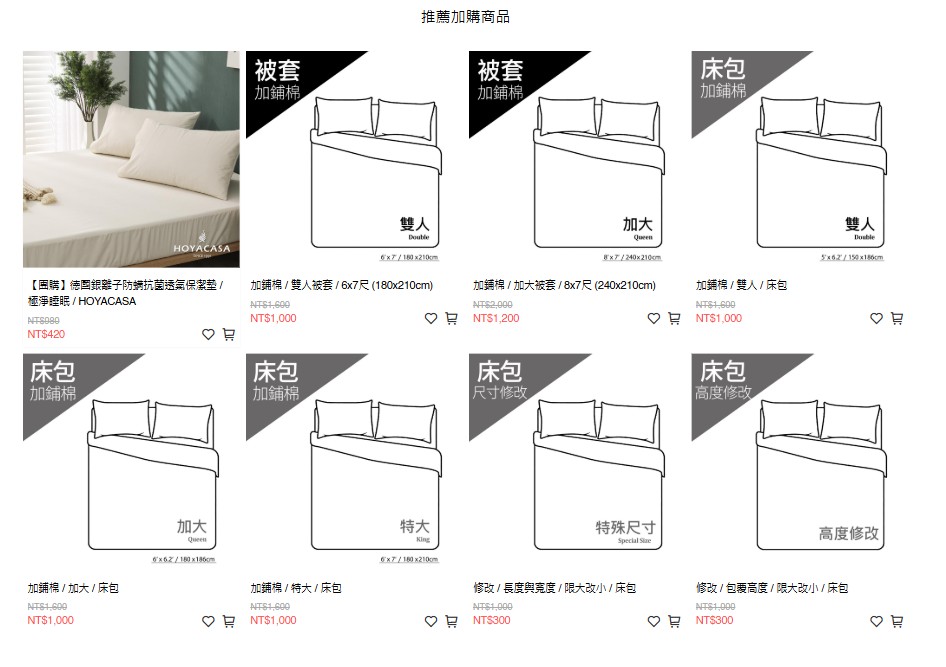The width and height of the screenshot is (946, 667).
Task: Add 加鋪棉 / 特大 / 床包 to cart
Action: click(x=451, y=621)
